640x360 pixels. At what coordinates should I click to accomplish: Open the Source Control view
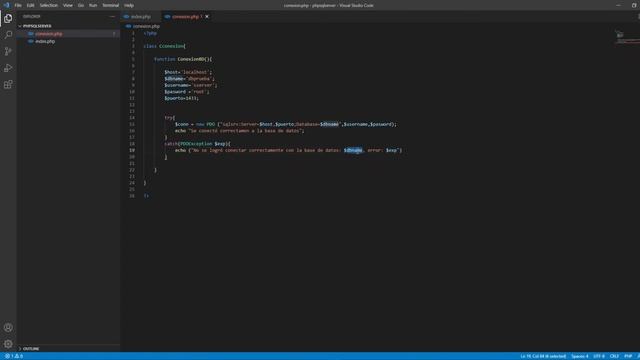click(8, 51)
